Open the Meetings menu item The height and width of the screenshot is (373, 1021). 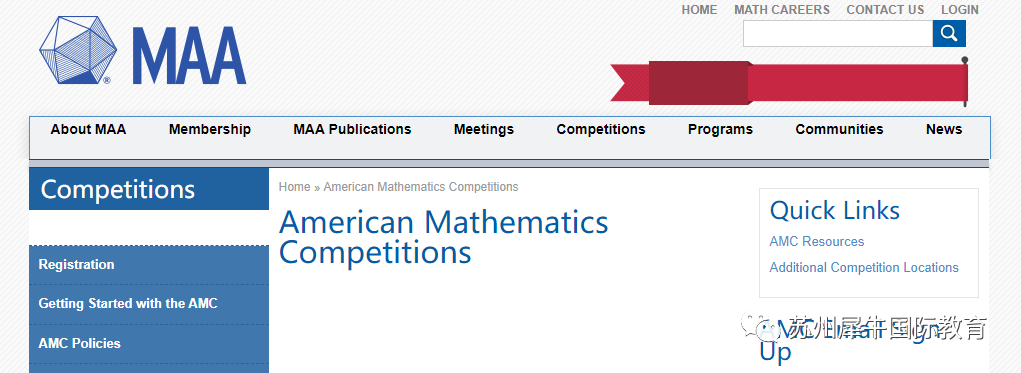(x=483, y=130)
